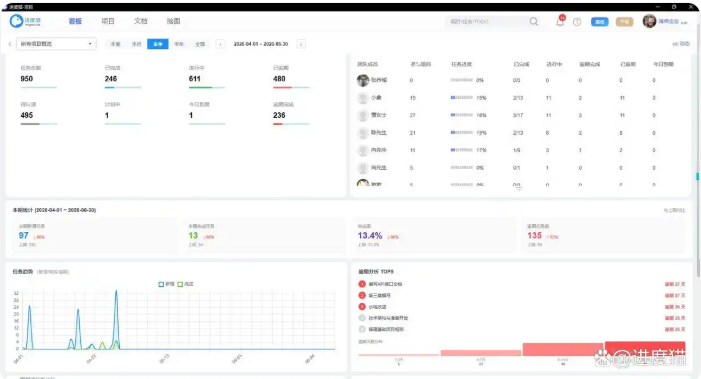Image resolution: width=701 pixels, height=379 pixels.
Task: Switch to the 脑图 tab
Action: point(173,21)
